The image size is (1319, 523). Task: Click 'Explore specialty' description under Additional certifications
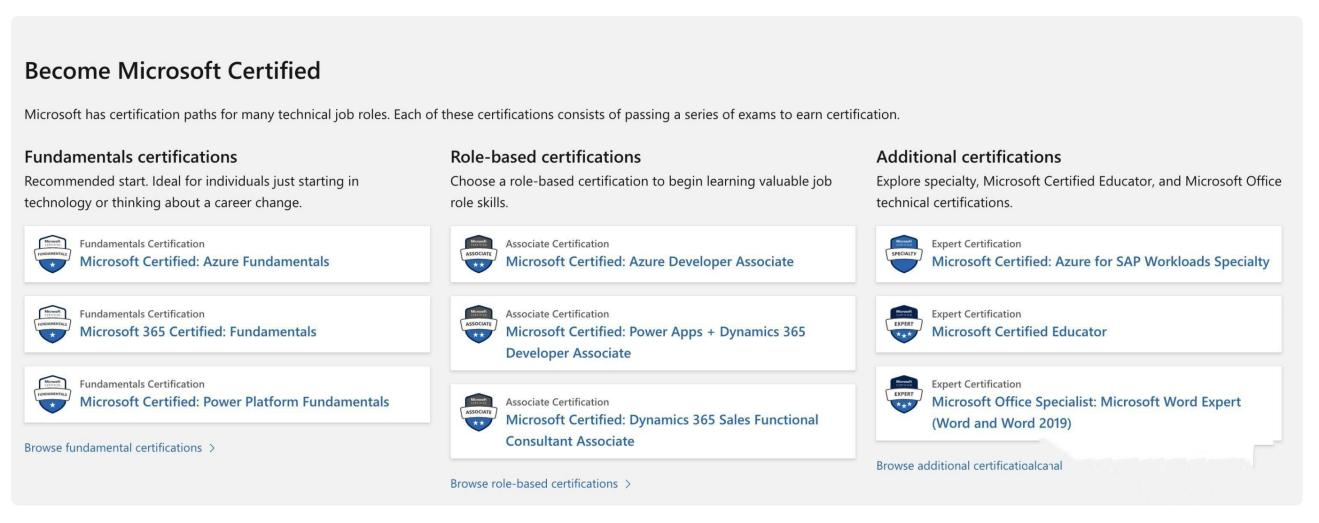pos(1079,191)
